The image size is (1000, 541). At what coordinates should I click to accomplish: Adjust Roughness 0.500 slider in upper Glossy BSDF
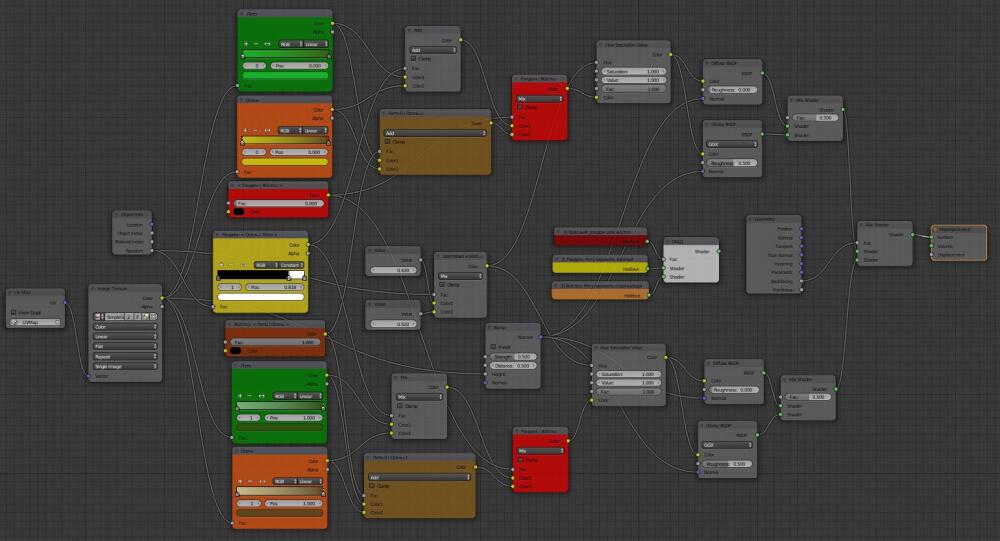coord(732,163)
